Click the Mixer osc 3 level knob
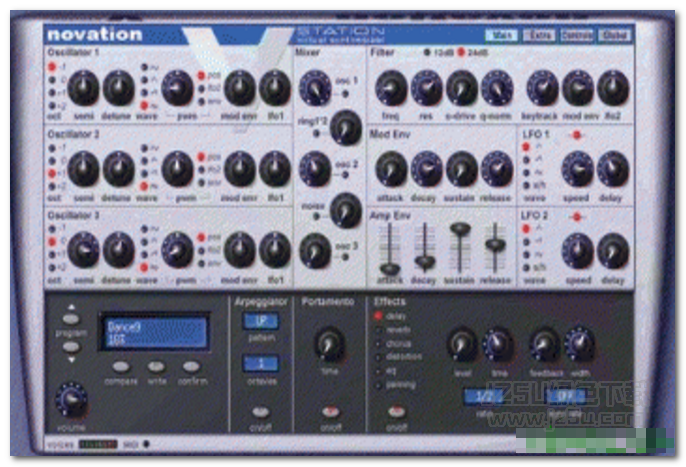686x467 pixels. [315, 251]
